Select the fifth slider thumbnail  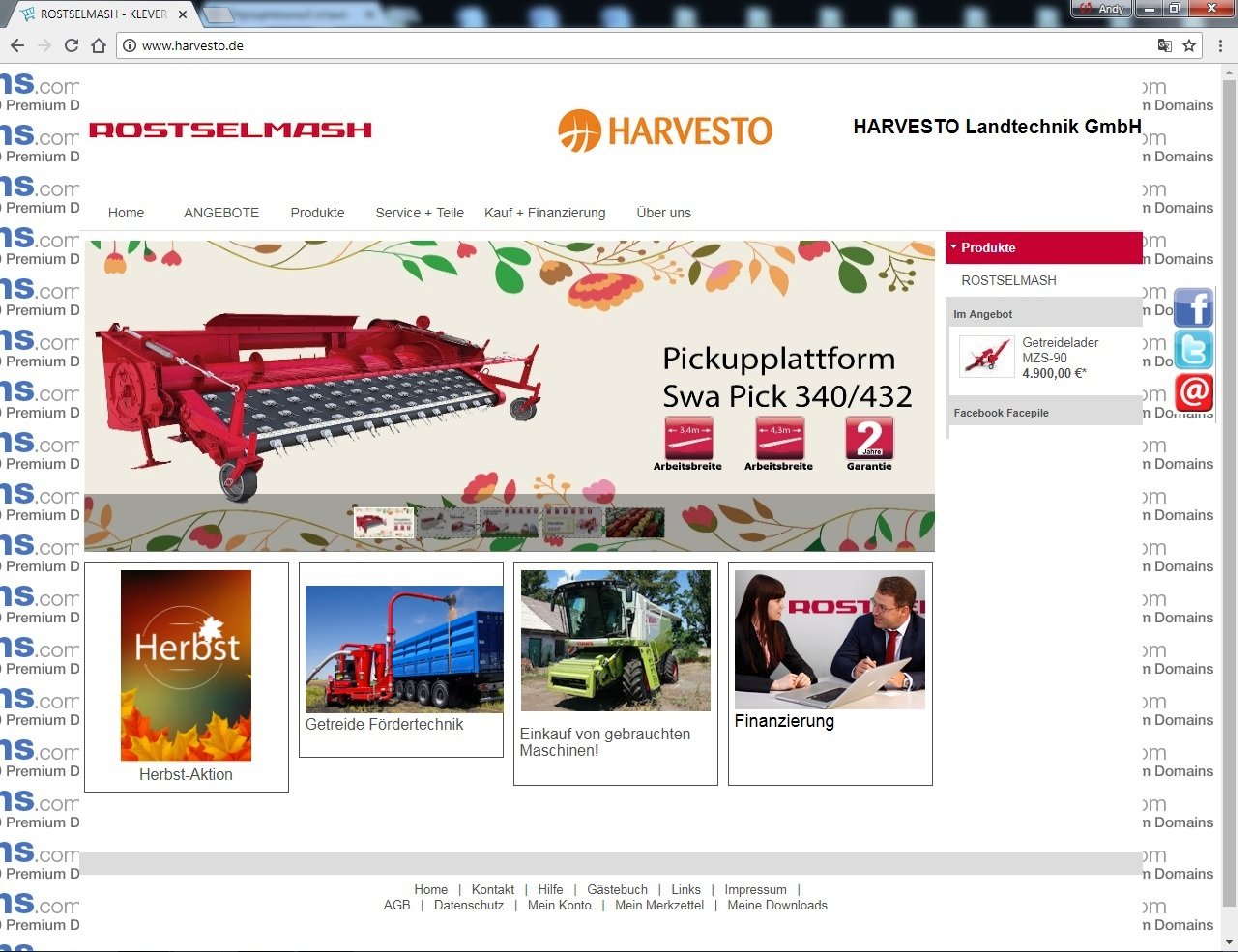tap(635, 523)
